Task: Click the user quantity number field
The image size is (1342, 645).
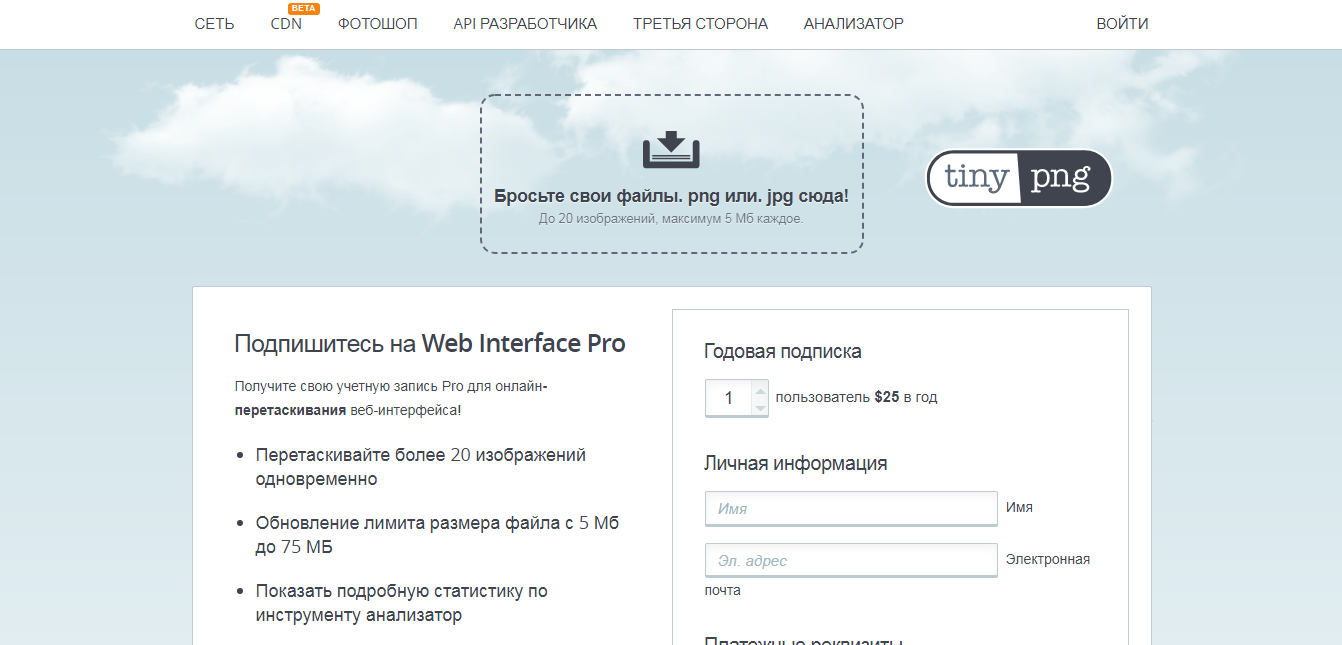Action: click(x=729, y=398)
